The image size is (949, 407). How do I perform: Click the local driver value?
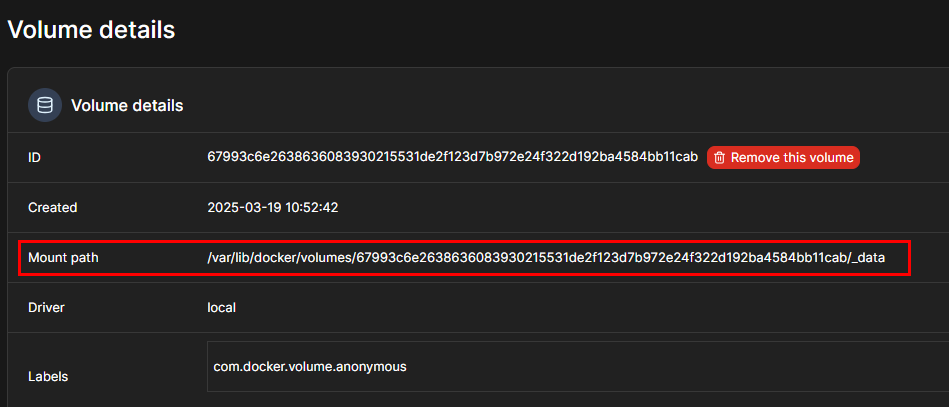(x=221, y=308)
